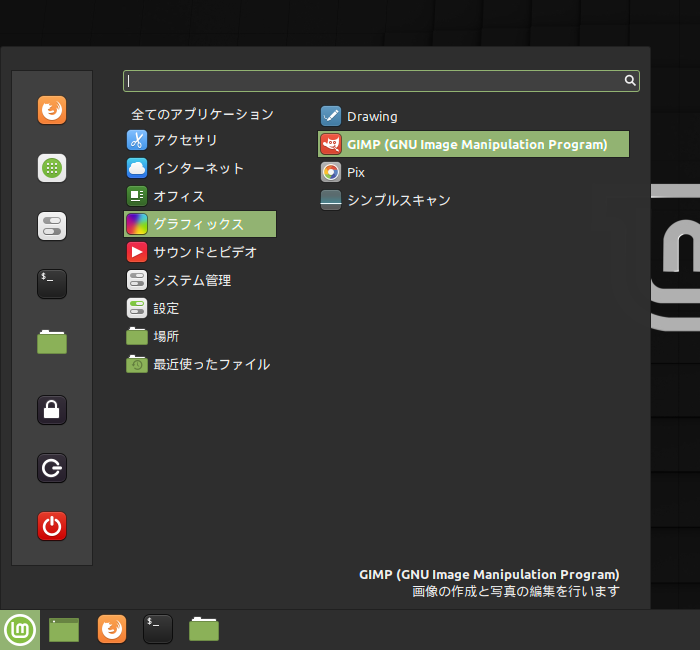700x650 pixels.
Task: Click the 最近使ったファイル folder icon
Action: [137, 364]
